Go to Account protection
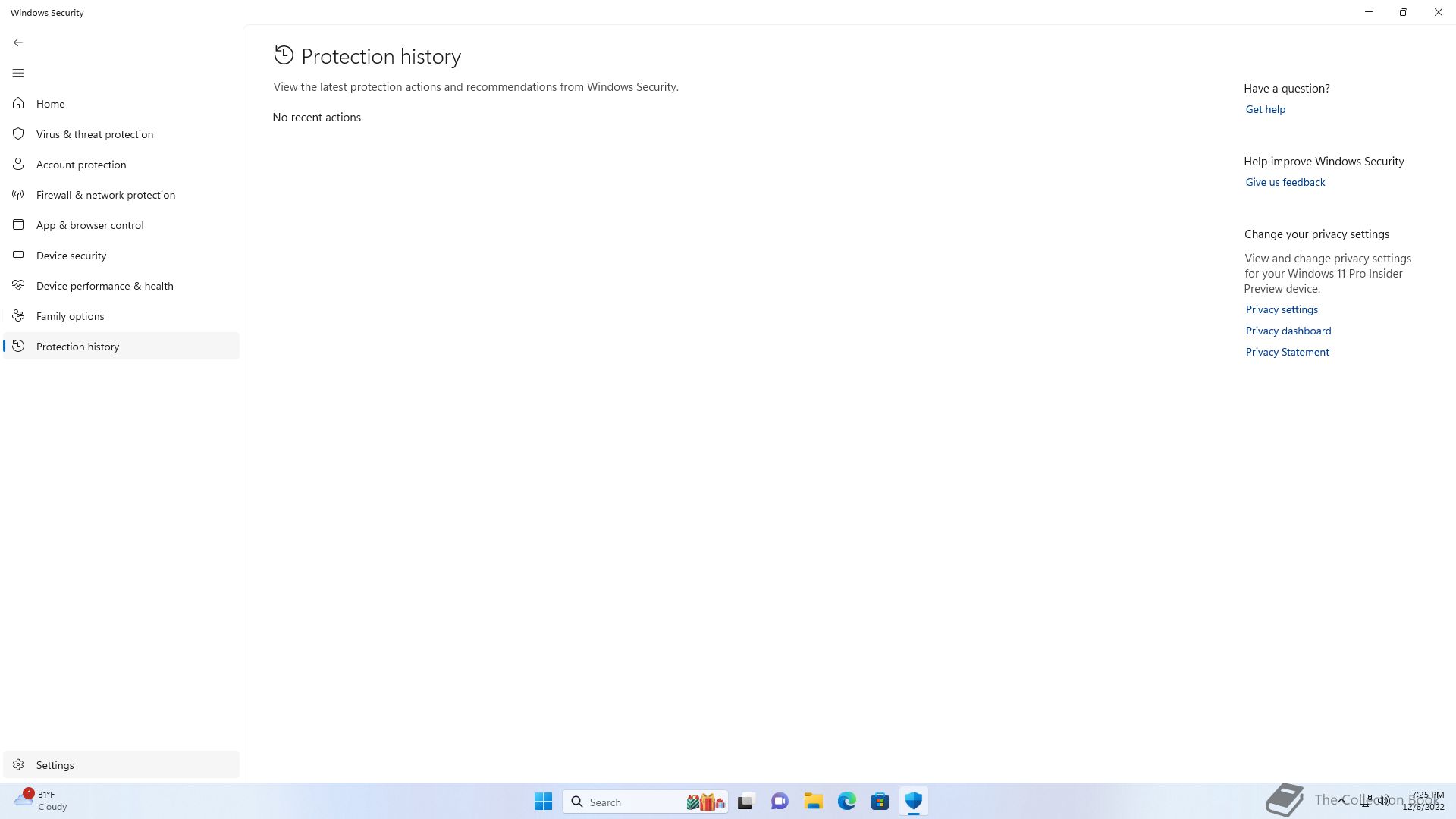This screenshot has width=1456, height=819. click(x=121, y=165)
